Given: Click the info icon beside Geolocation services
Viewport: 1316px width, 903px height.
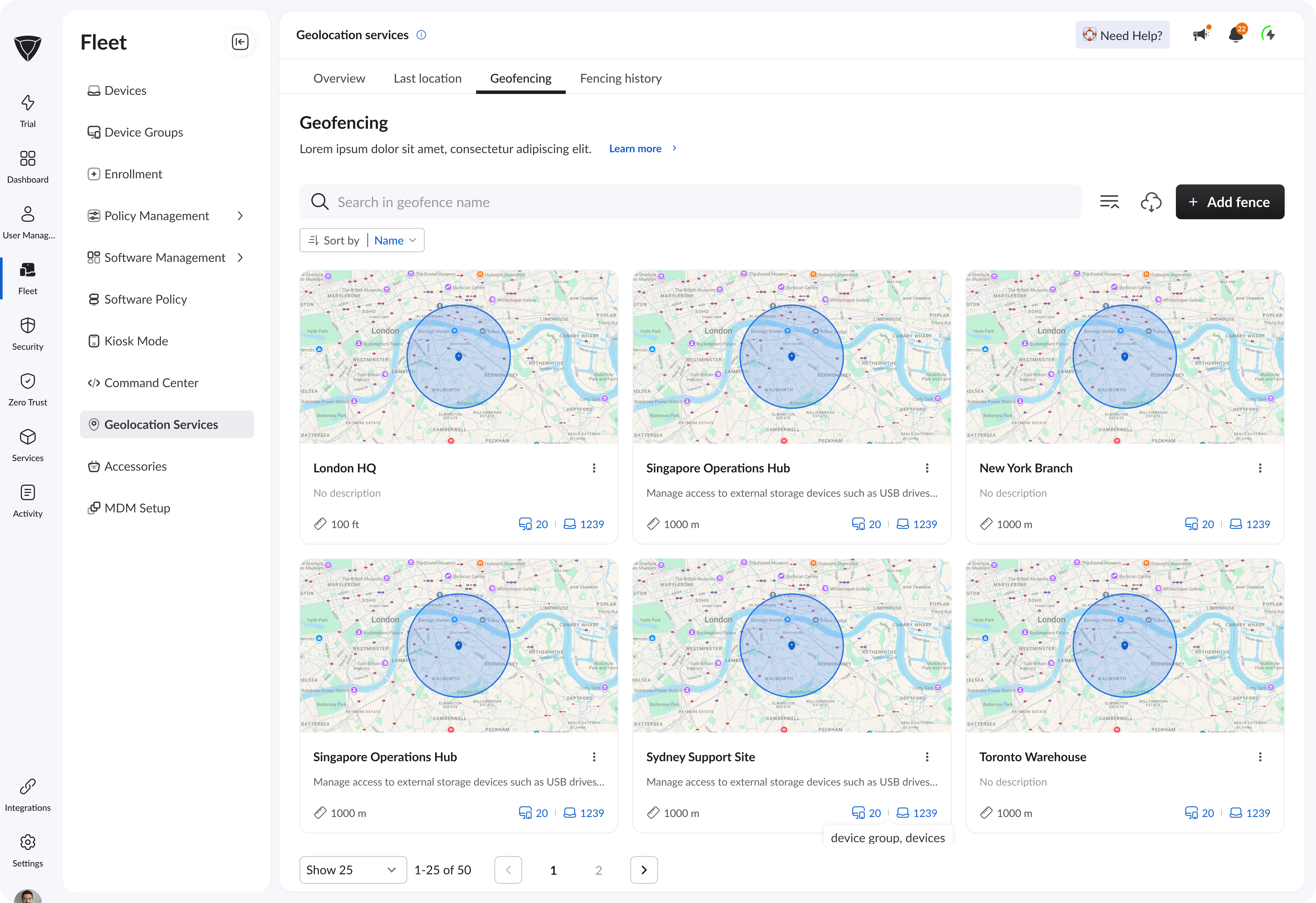Looking at the screenshot, I should (421, 35).
